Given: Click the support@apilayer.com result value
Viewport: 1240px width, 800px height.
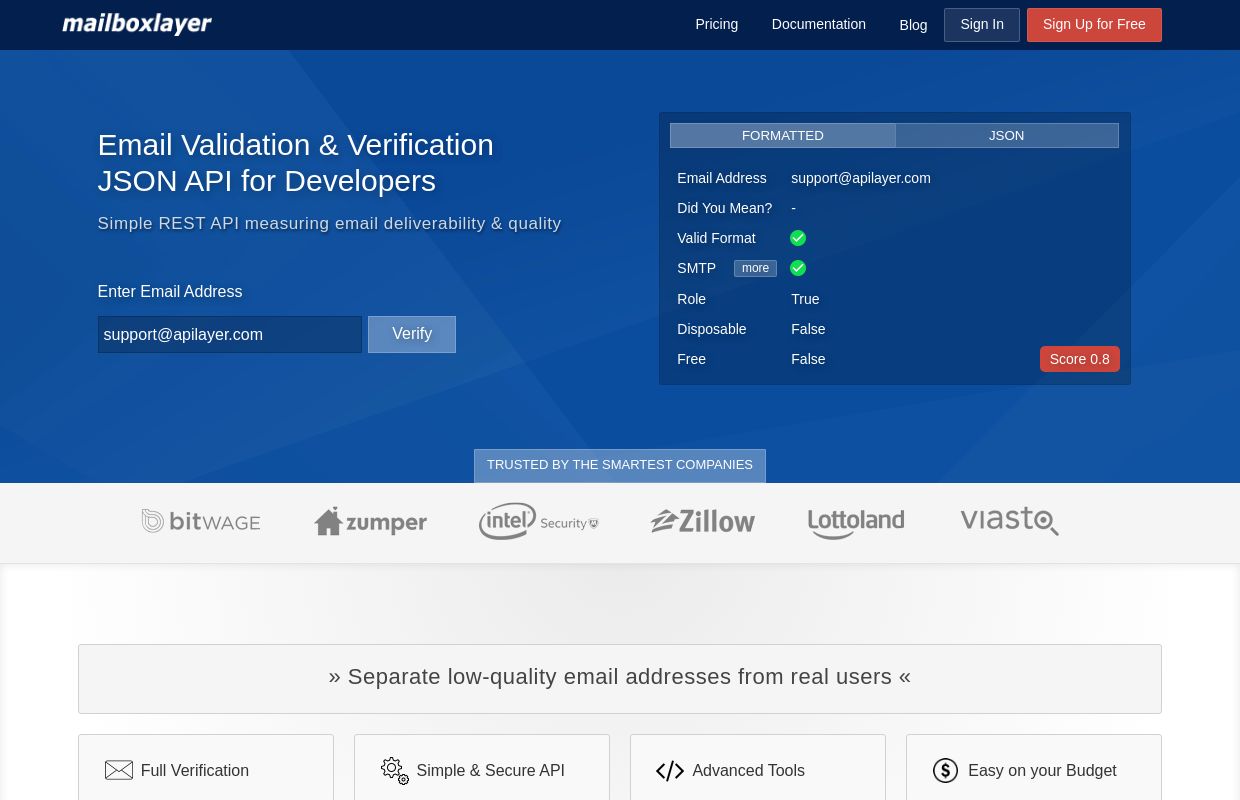Looking at the screenshot, I should click(x=861, y=178).
